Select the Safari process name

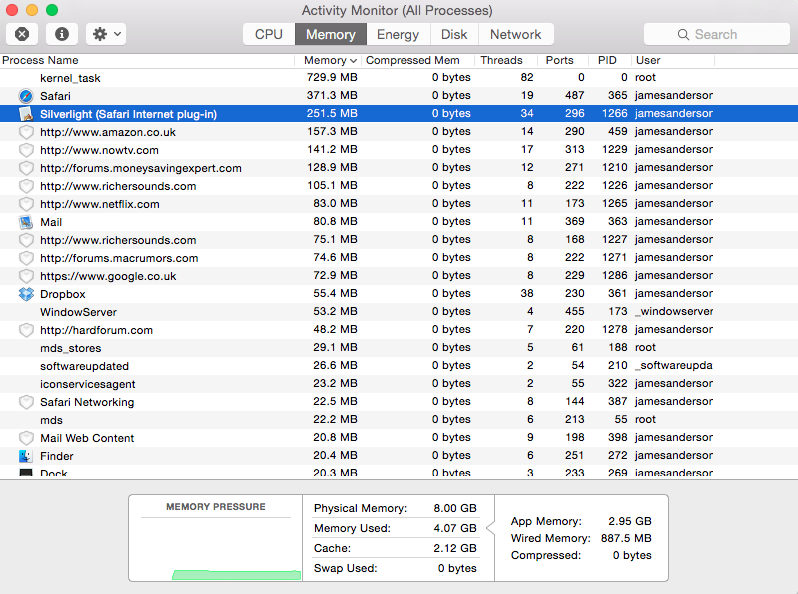click(x=55, y=96)
